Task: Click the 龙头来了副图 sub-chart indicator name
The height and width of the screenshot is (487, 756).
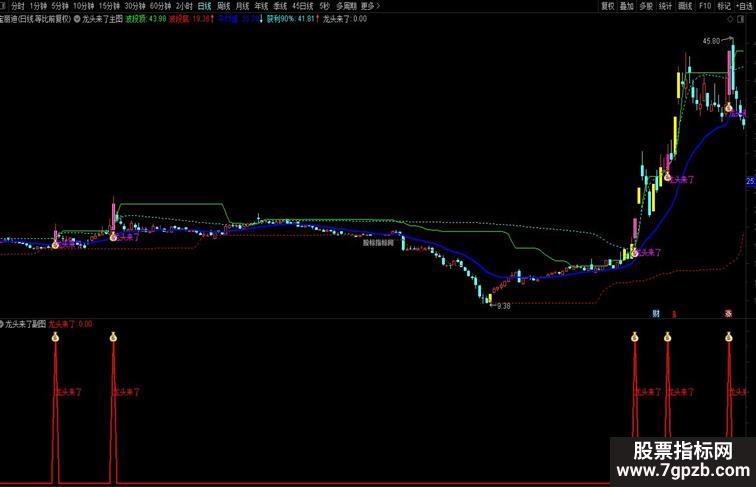Action: click(x=26, y=324)
